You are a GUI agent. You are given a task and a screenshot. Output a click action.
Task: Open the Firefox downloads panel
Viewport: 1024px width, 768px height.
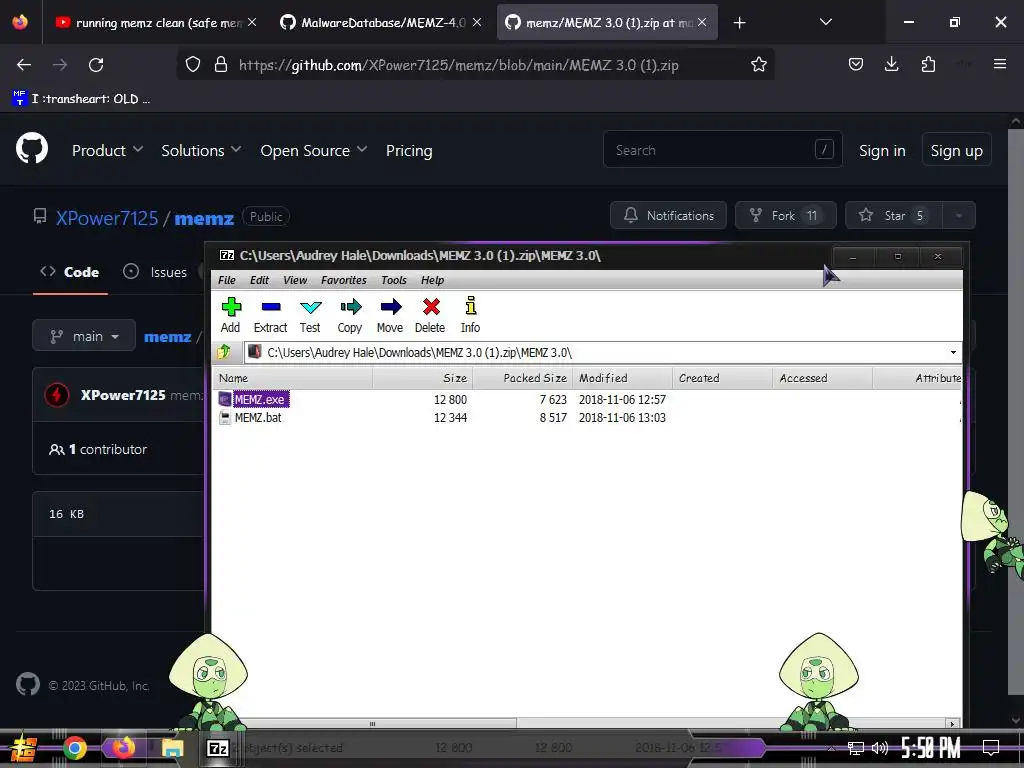(x=891, y=64)
